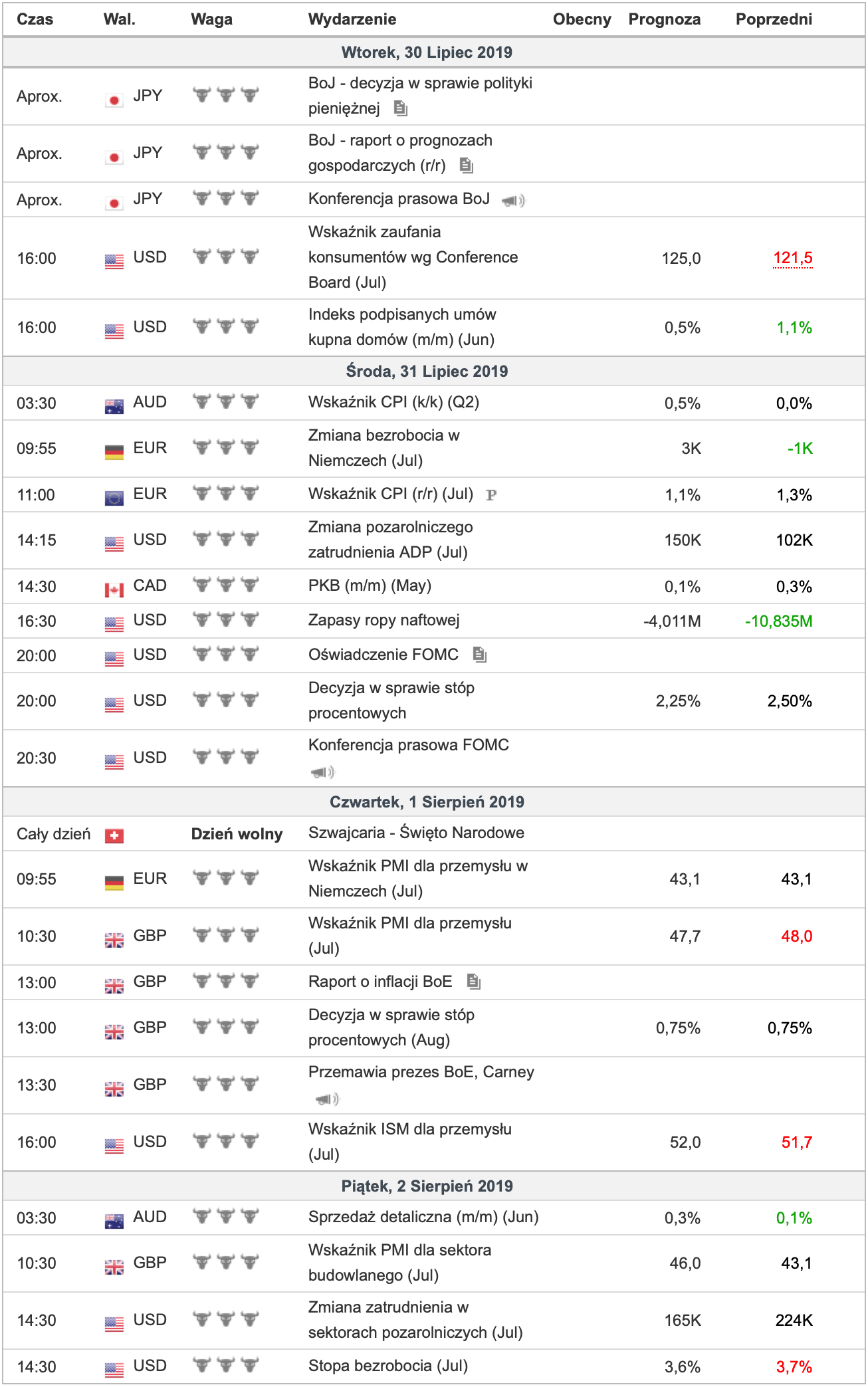Open document icon beside Raport o inflacji BoE

click(x=473, y=982)
